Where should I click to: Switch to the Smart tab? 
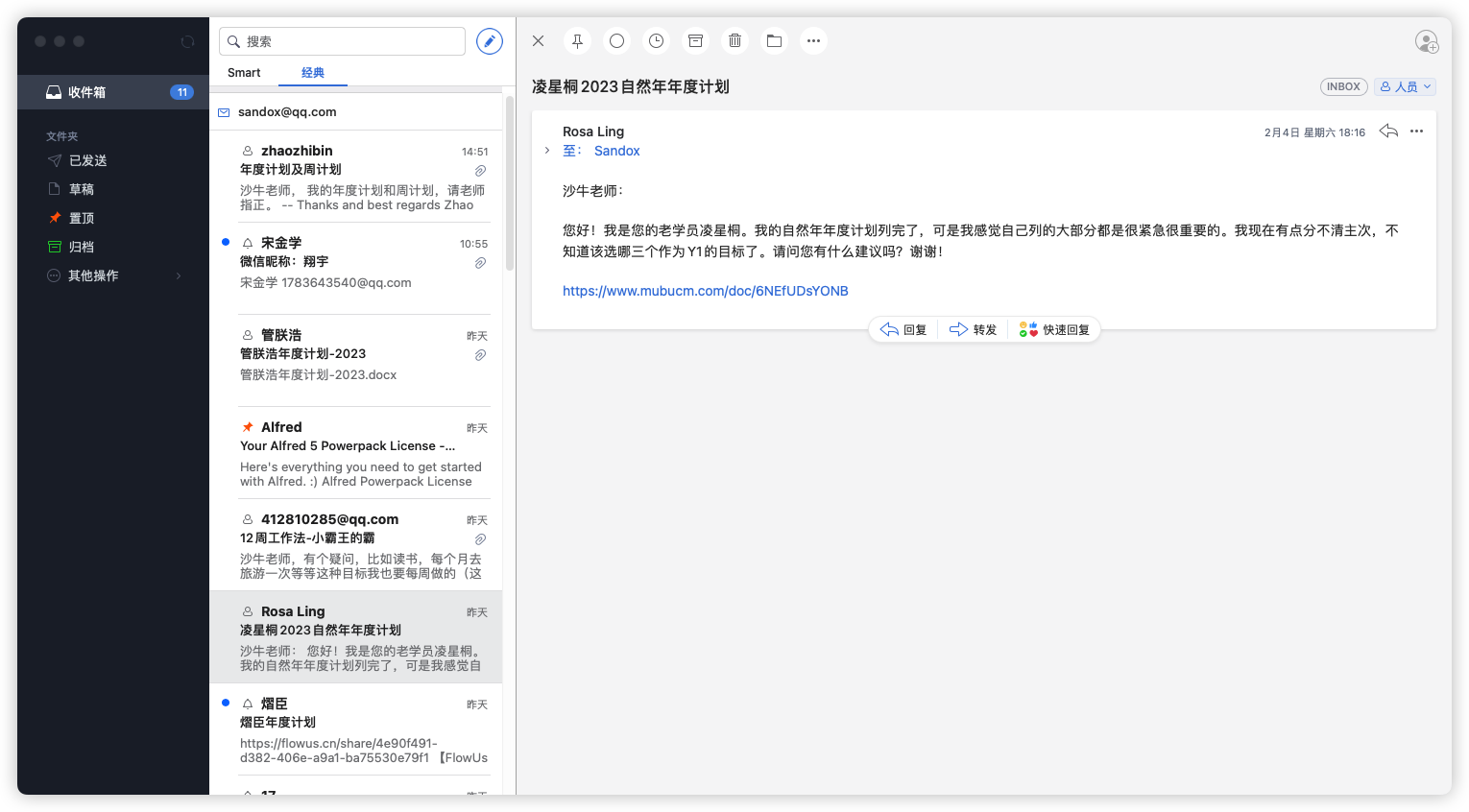(x=244, y=73)
